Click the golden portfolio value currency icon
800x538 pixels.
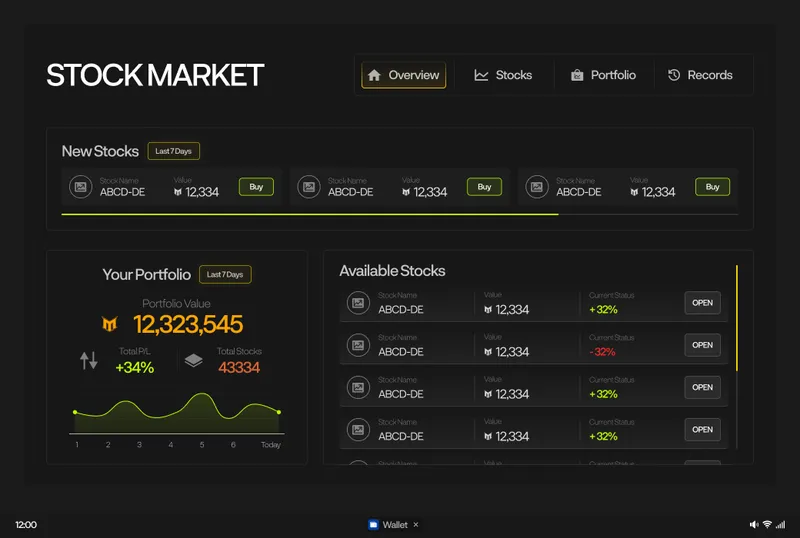coord(110,324)
